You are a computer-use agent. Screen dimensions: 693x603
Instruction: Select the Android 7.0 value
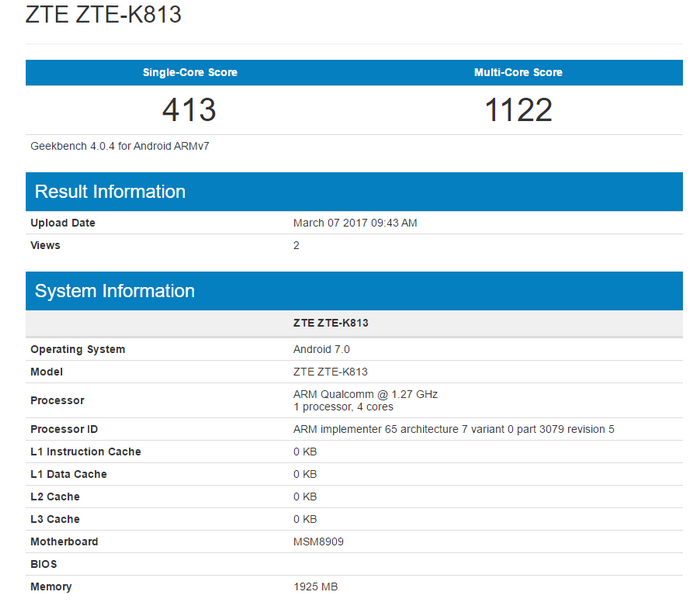pos(322,349)
